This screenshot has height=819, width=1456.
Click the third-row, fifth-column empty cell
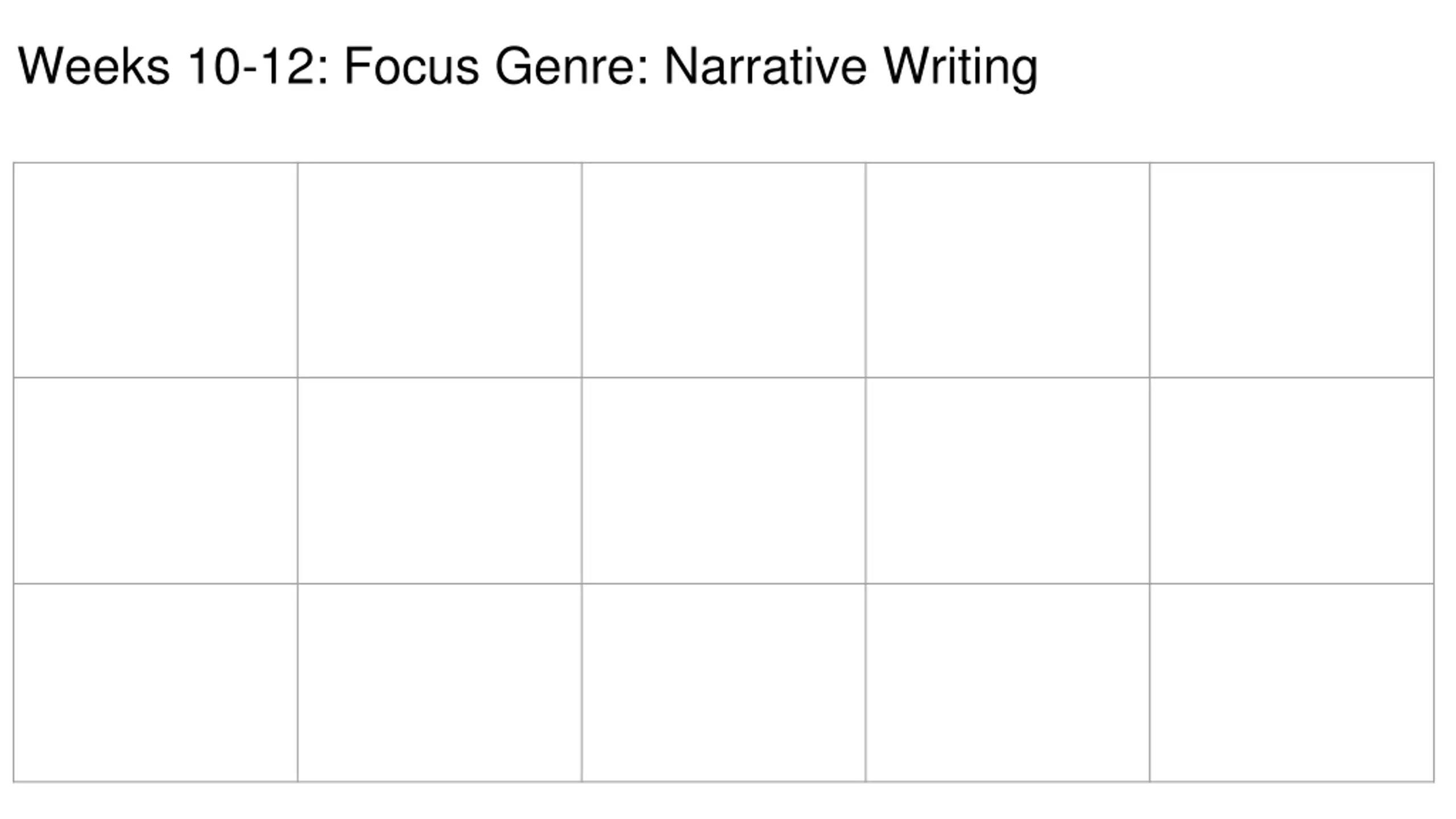pyautogui.click(x=1292, y=682)
